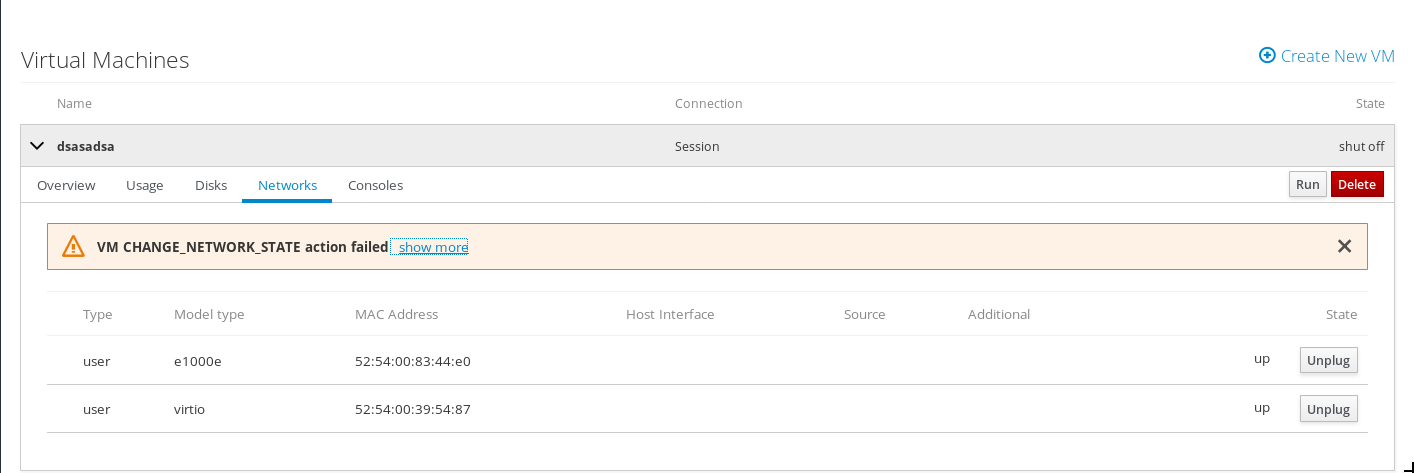1414x473 pixels.
Task: Unplug the virtio network interface
Action: click(x=1328, y=409)
